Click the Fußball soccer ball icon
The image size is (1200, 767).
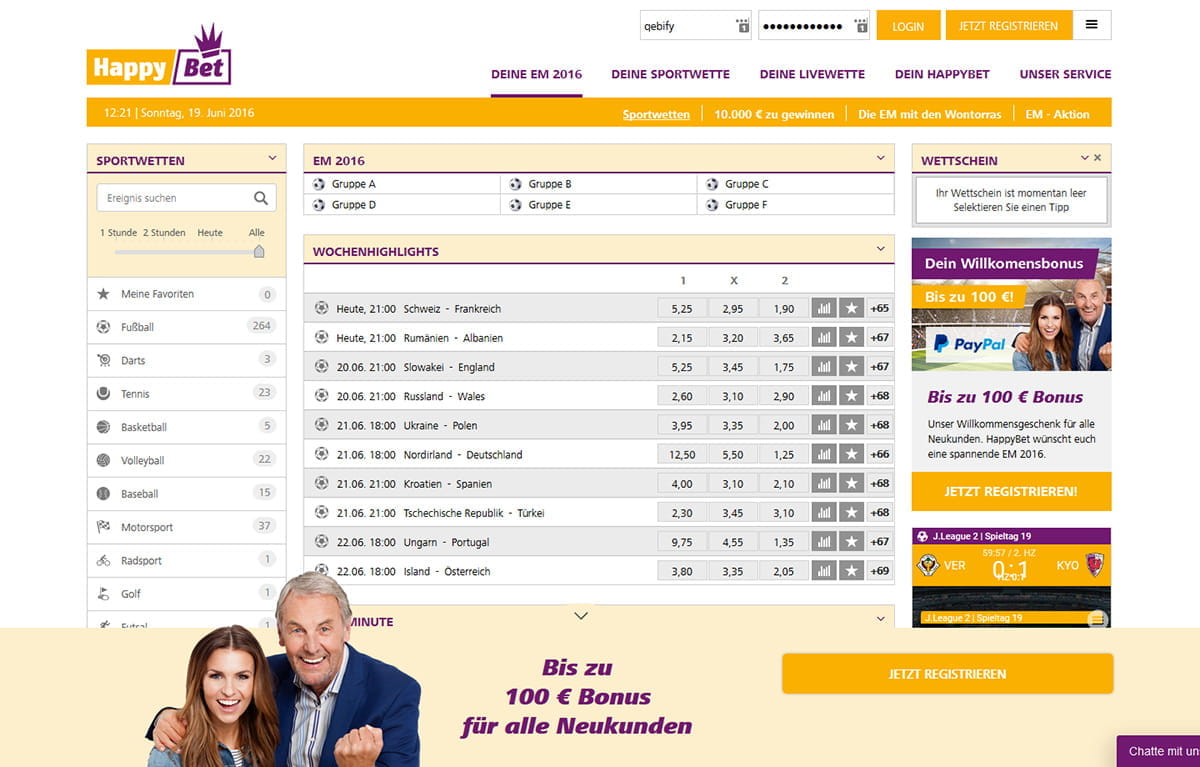pyautogui.click(x=104, y=327)
